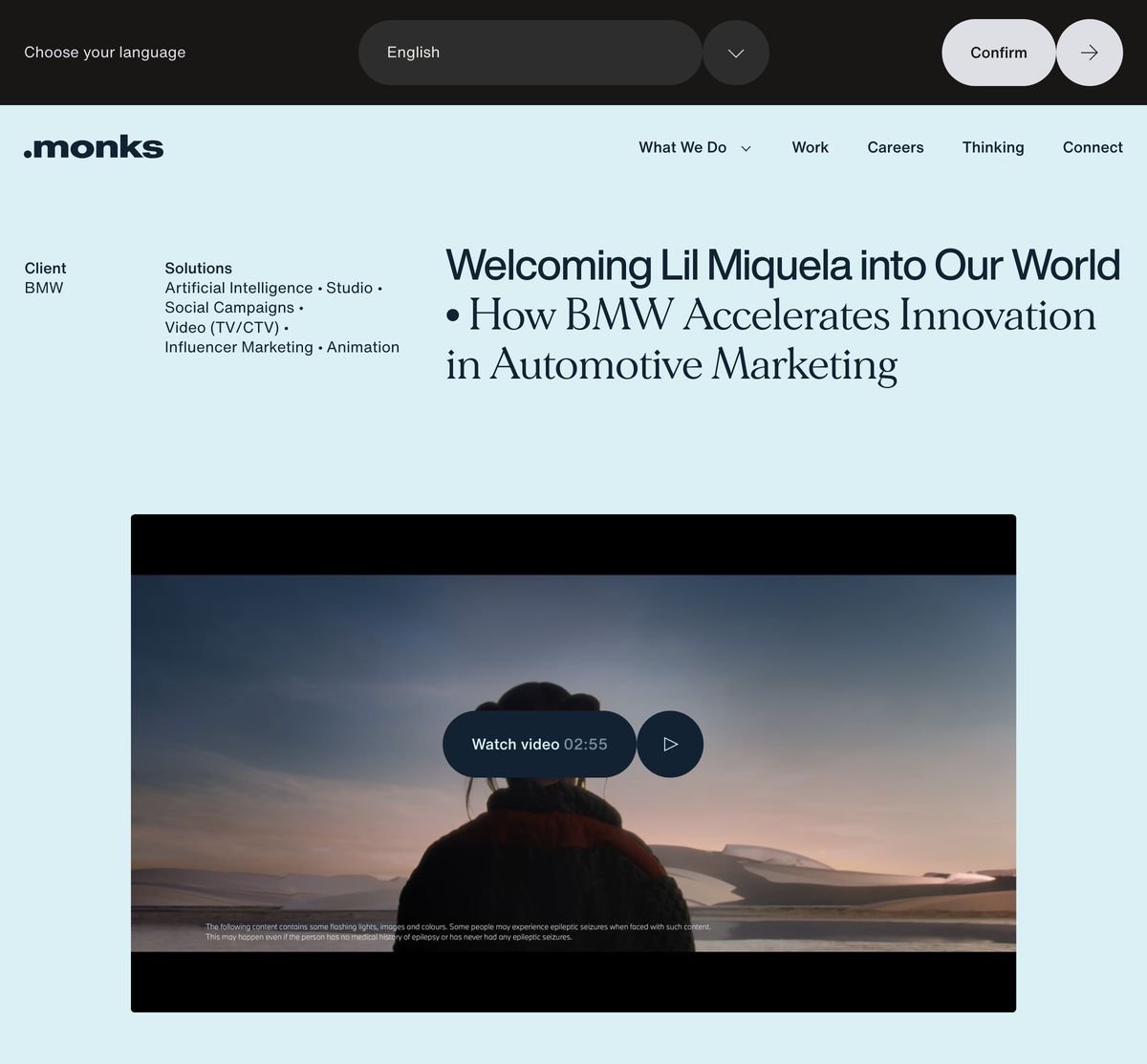Click the arrow button next to Confirm
The width and height of the screenshot is (1147, 1064).
coord(1090,53)
